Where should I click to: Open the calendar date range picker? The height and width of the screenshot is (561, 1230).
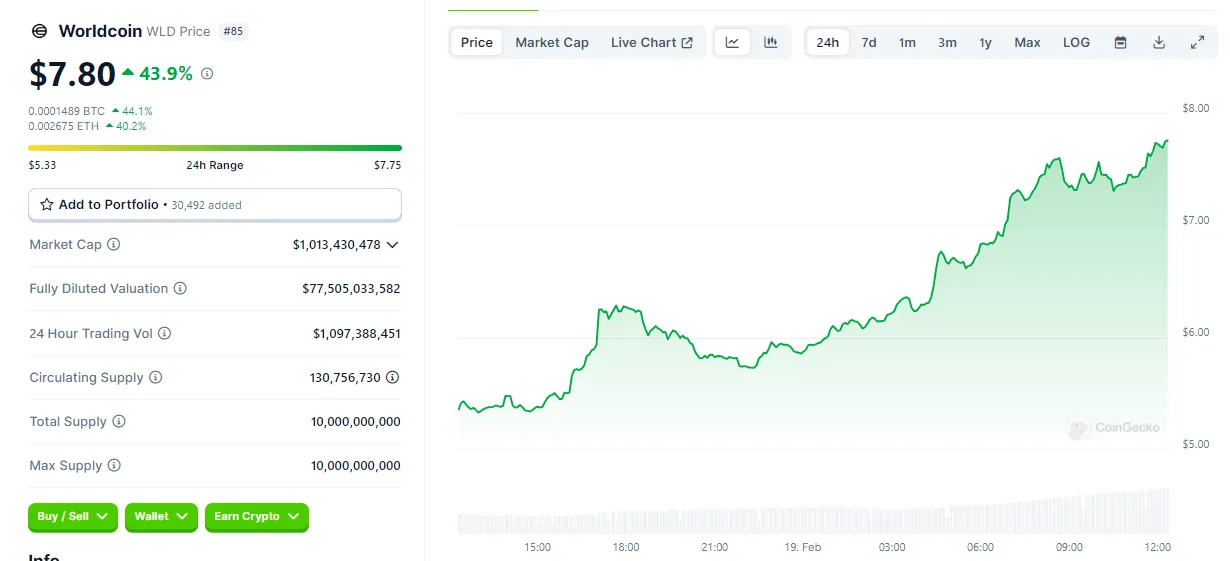pyautogui.click(x=1120, y=42)
